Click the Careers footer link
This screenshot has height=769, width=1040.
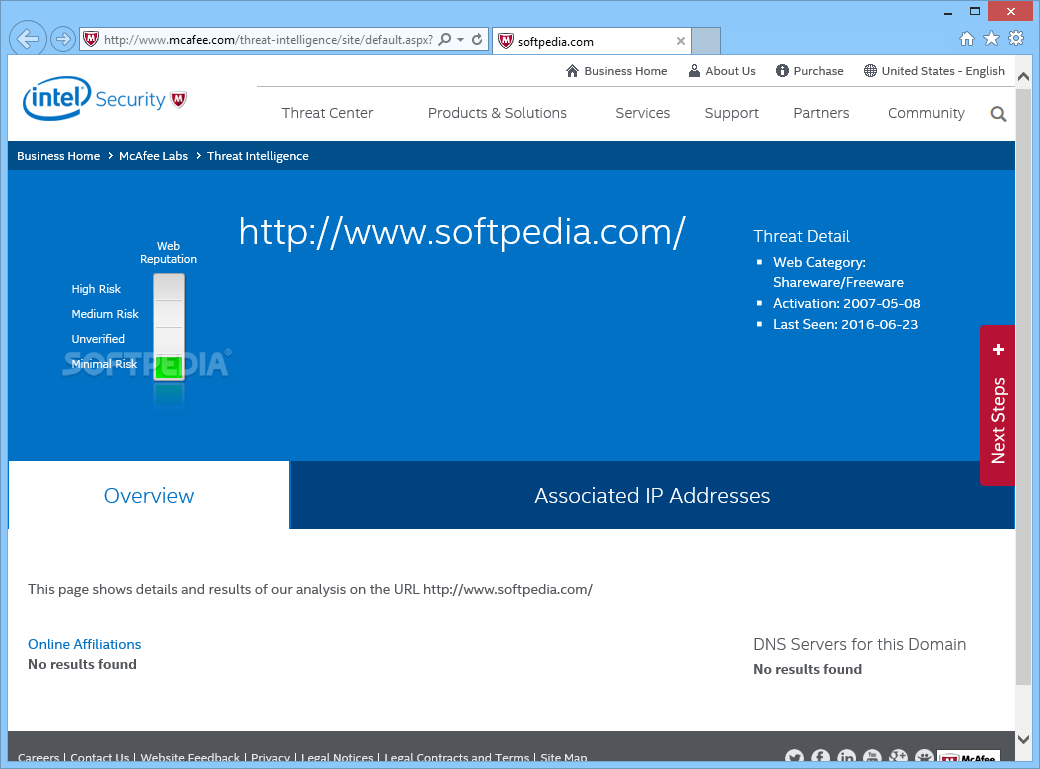click(38, 757)
